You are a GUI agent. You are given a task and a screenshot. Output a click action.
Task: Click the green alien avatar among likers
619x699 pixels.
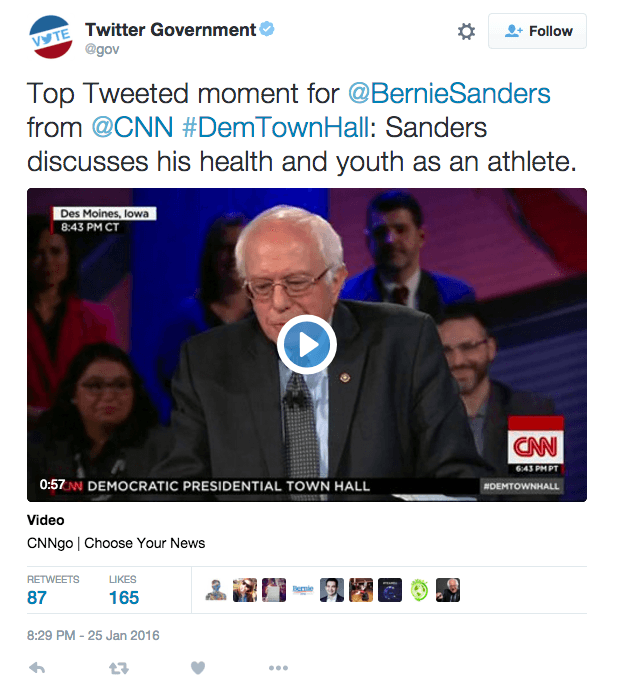(420, 590)
